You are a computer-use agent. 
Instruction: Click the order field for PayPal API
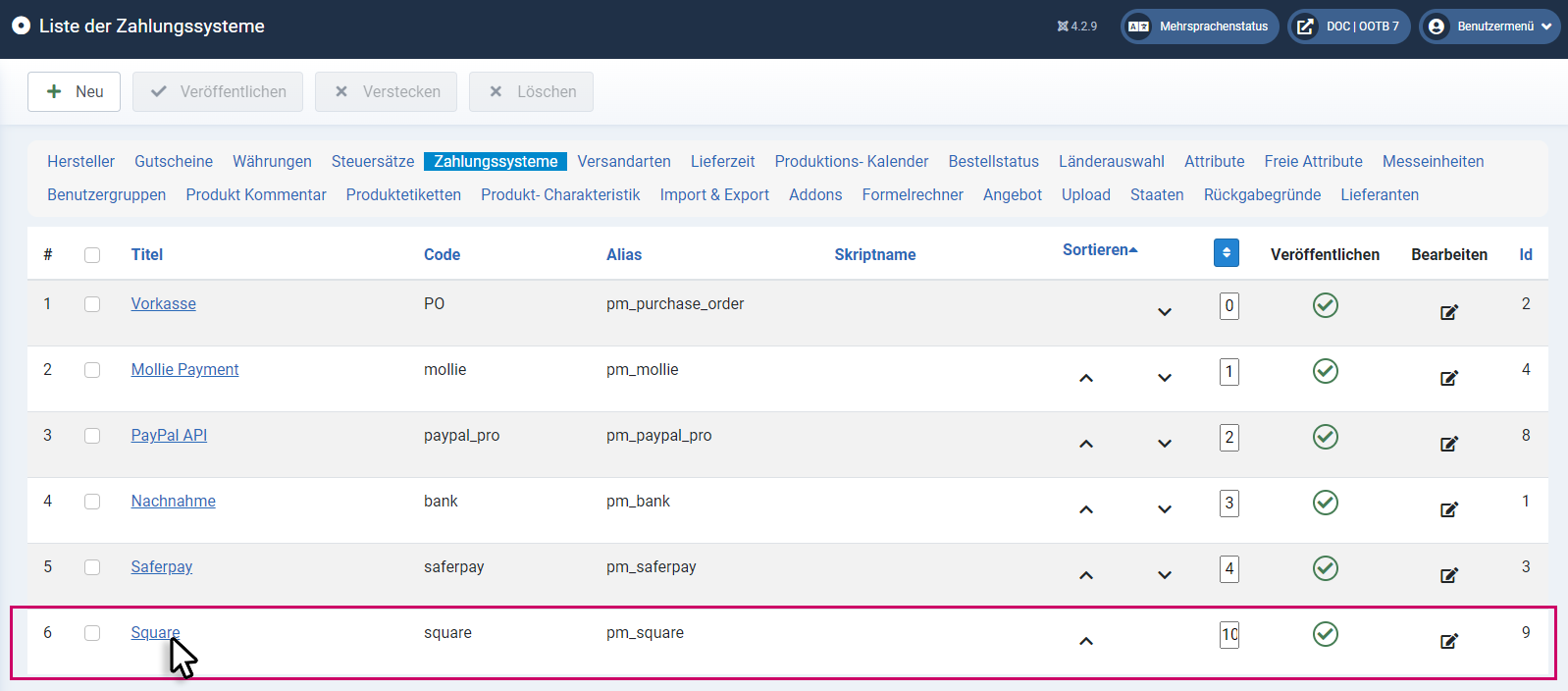pyautogui.click(x=1229, y=438)
